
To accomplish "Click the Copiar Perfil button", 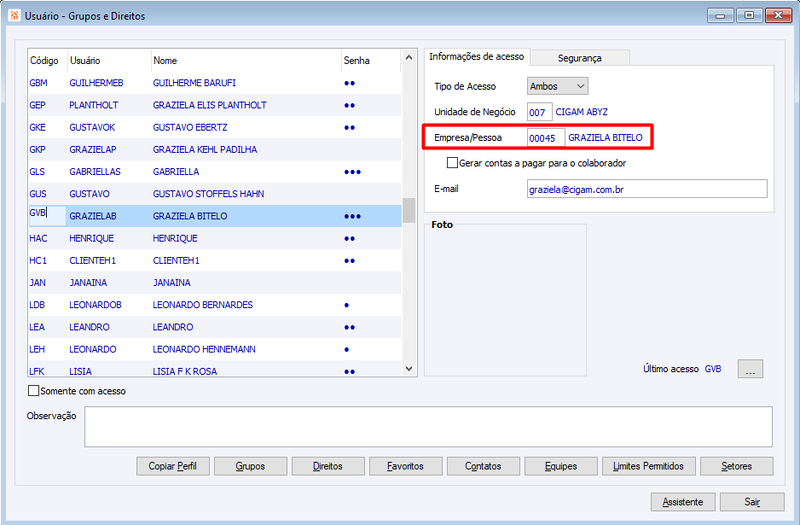I will (x=172, y=466).
